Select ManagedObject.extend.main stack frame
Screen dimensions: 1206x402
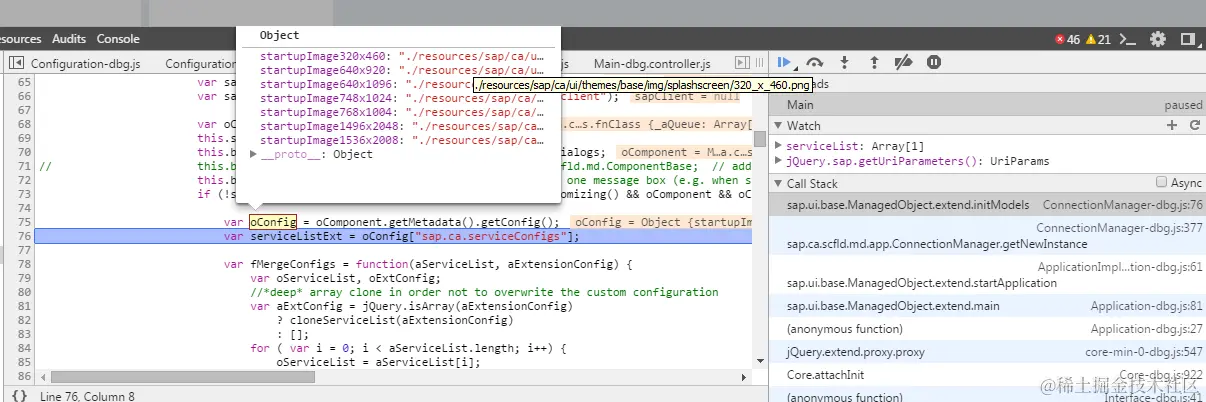pos(988,306)
